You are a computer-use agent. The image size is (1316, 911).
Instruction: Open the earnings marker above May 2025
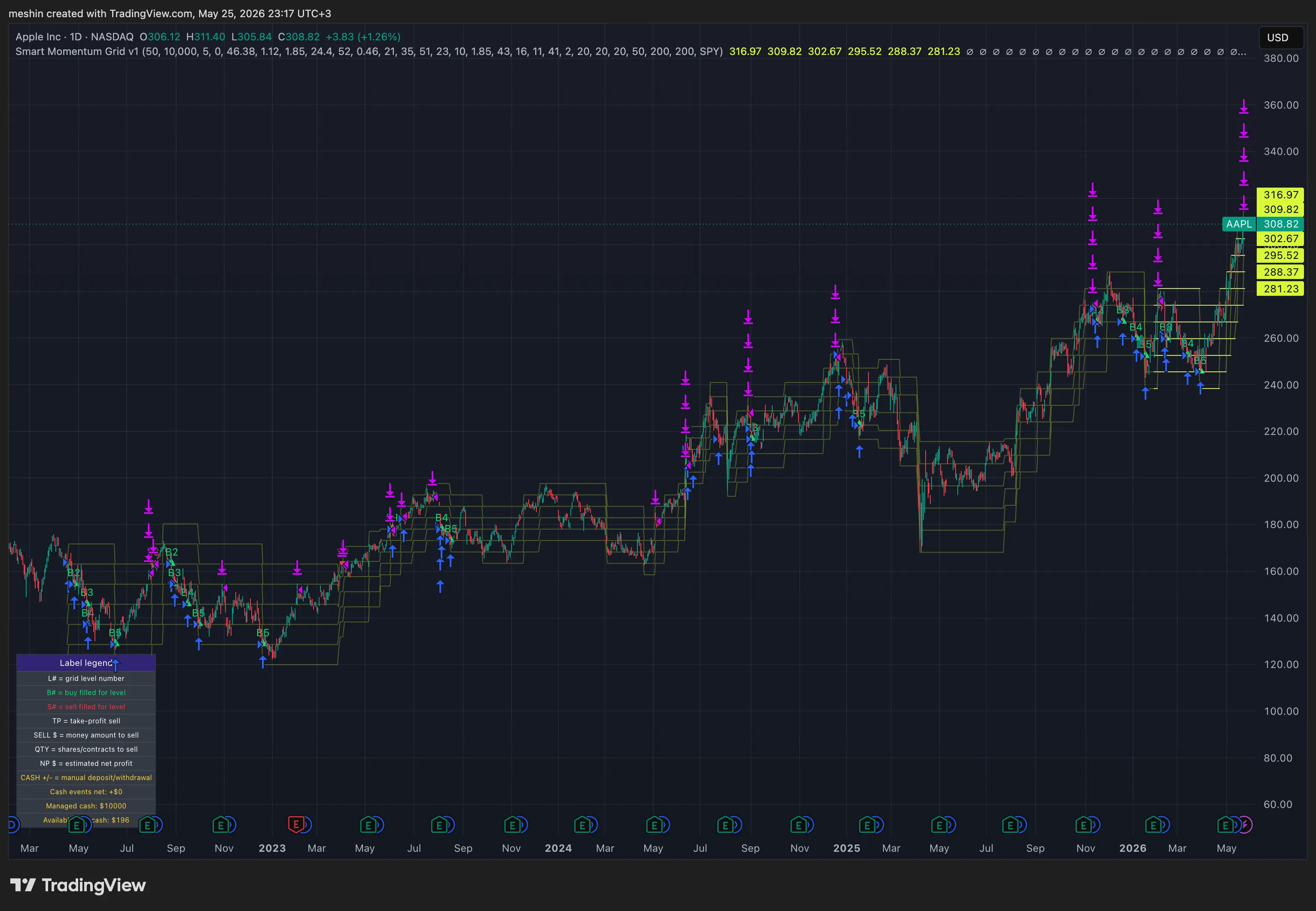pyautogui.click(x=939, y=825)
